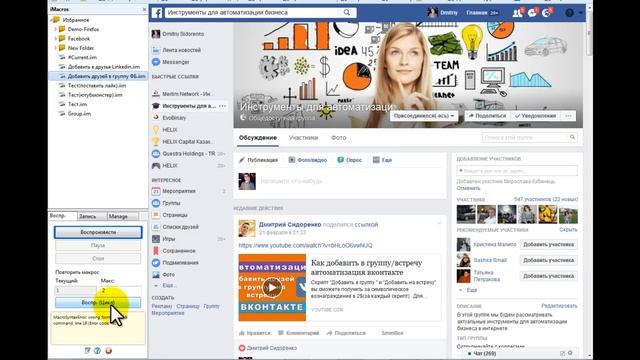Click Воспроизвести button
640x360 pixels.
pyautogui.click(x=98, y=232)
